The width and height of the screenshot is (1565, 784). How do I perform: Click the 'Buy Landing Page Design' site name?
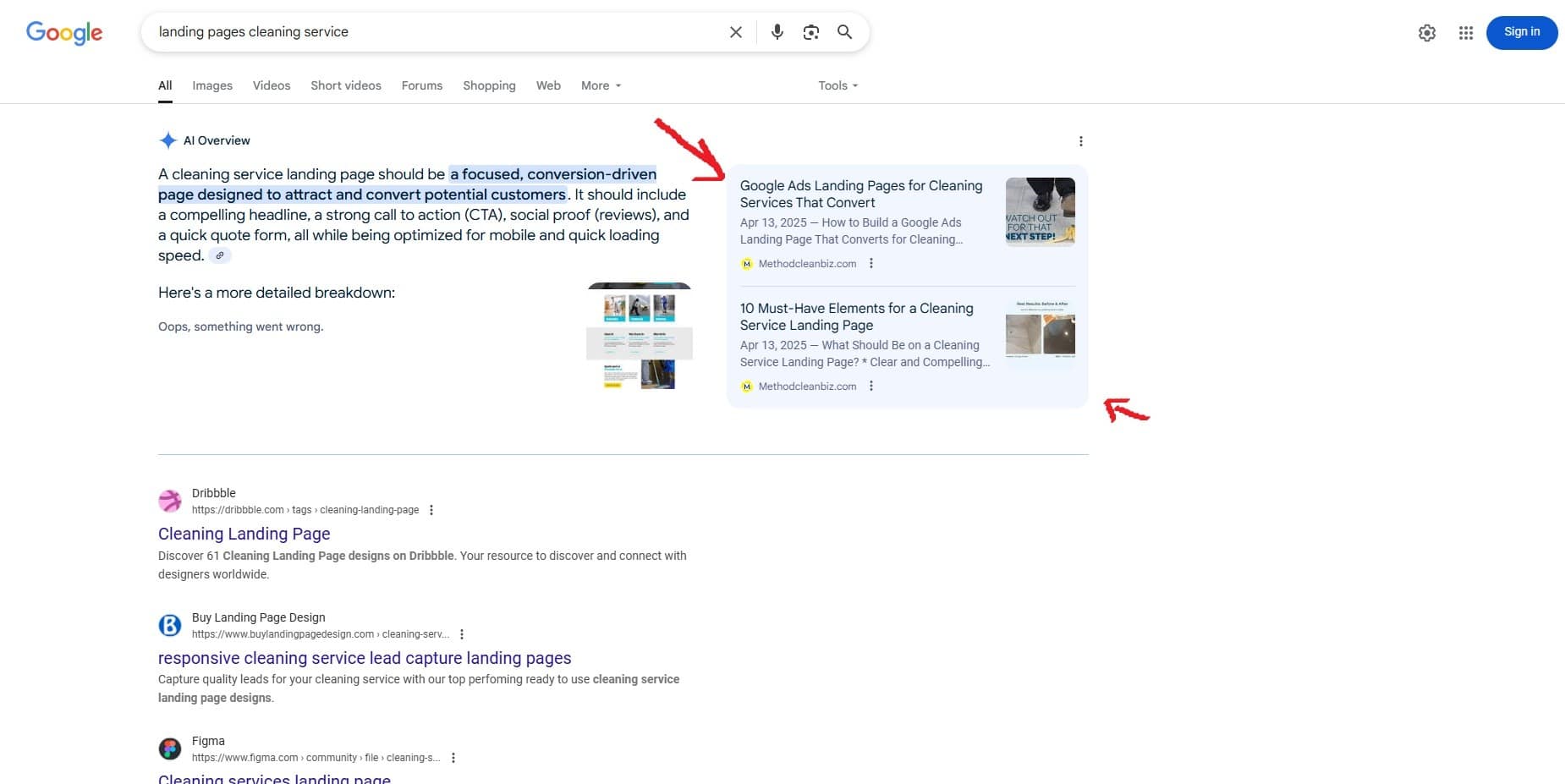(259, 617)
